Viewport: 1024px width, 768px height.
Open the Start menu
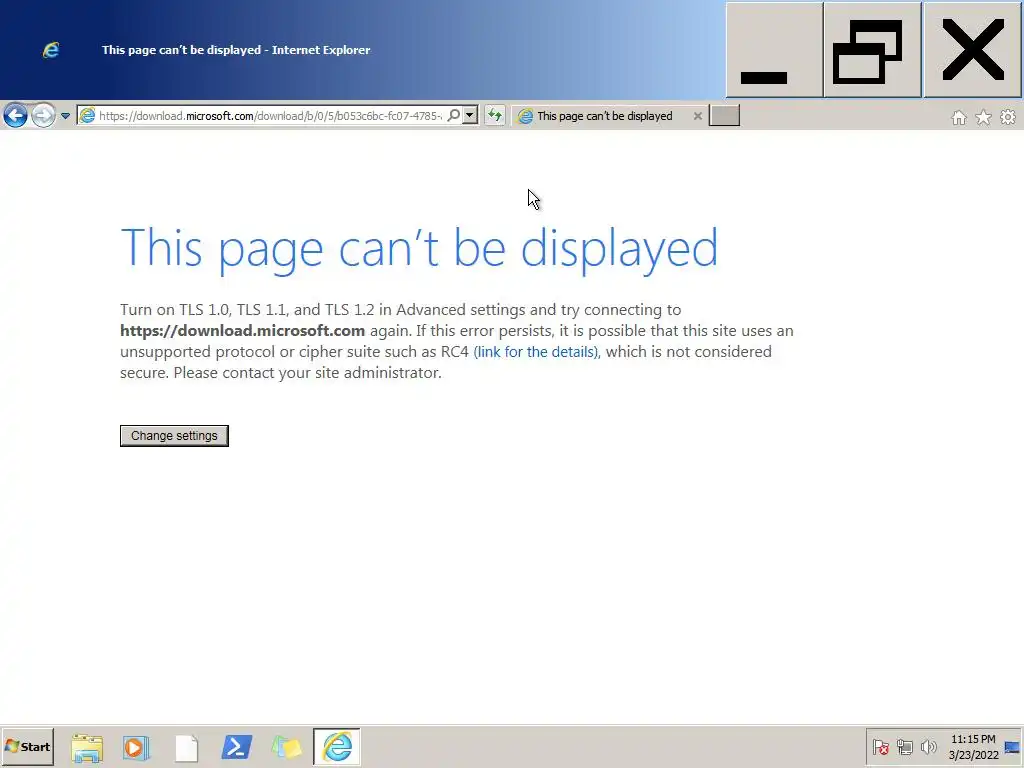(27, 746)
